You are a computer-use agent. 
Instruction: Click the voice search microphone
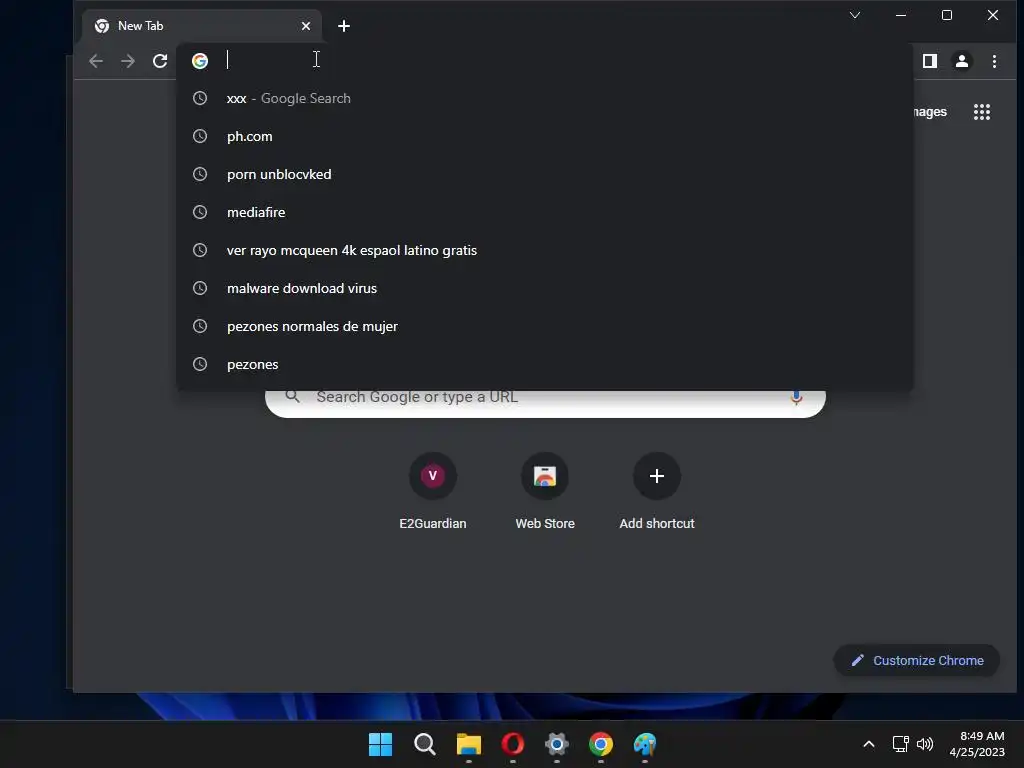point(796,397)
